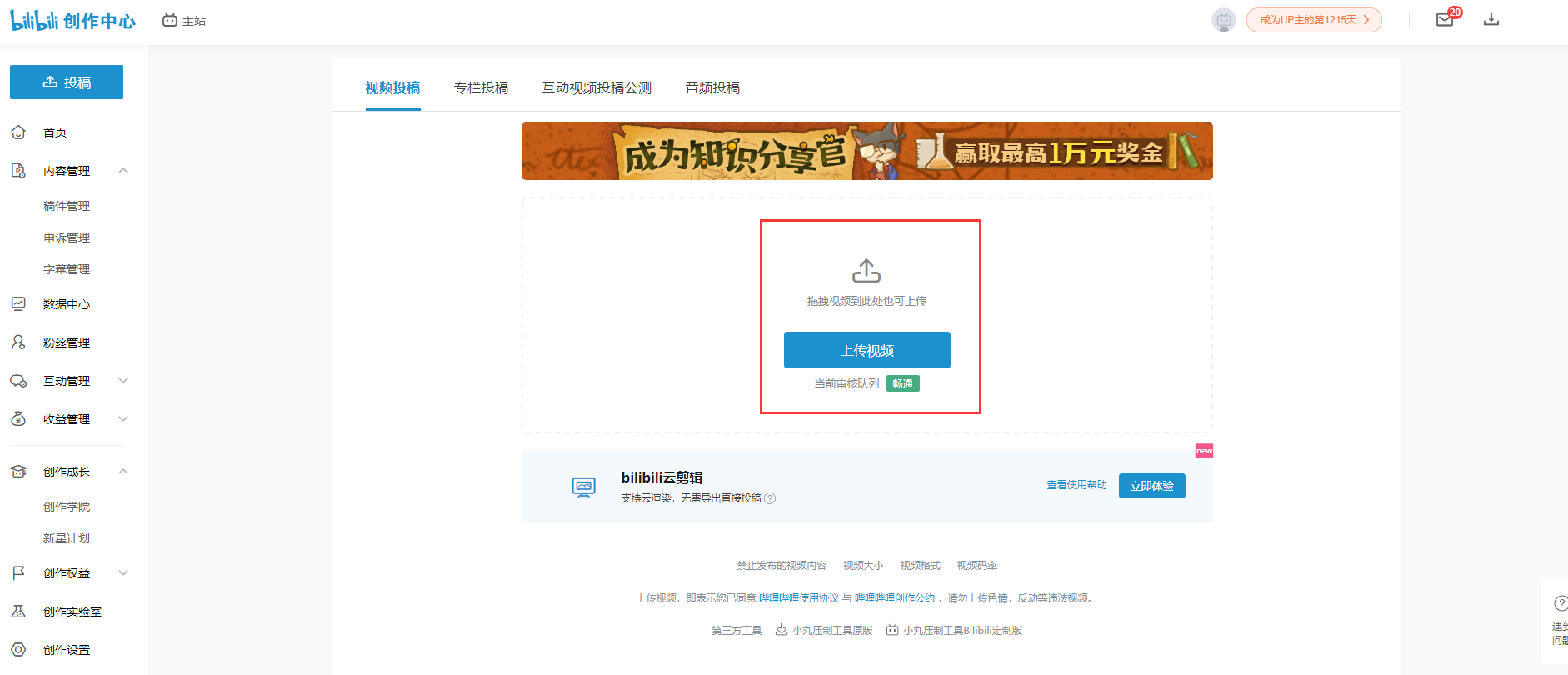The image size is (1568, 675).
Task: Click the upload arrow icon in drop area
Action: coord(866,271)
